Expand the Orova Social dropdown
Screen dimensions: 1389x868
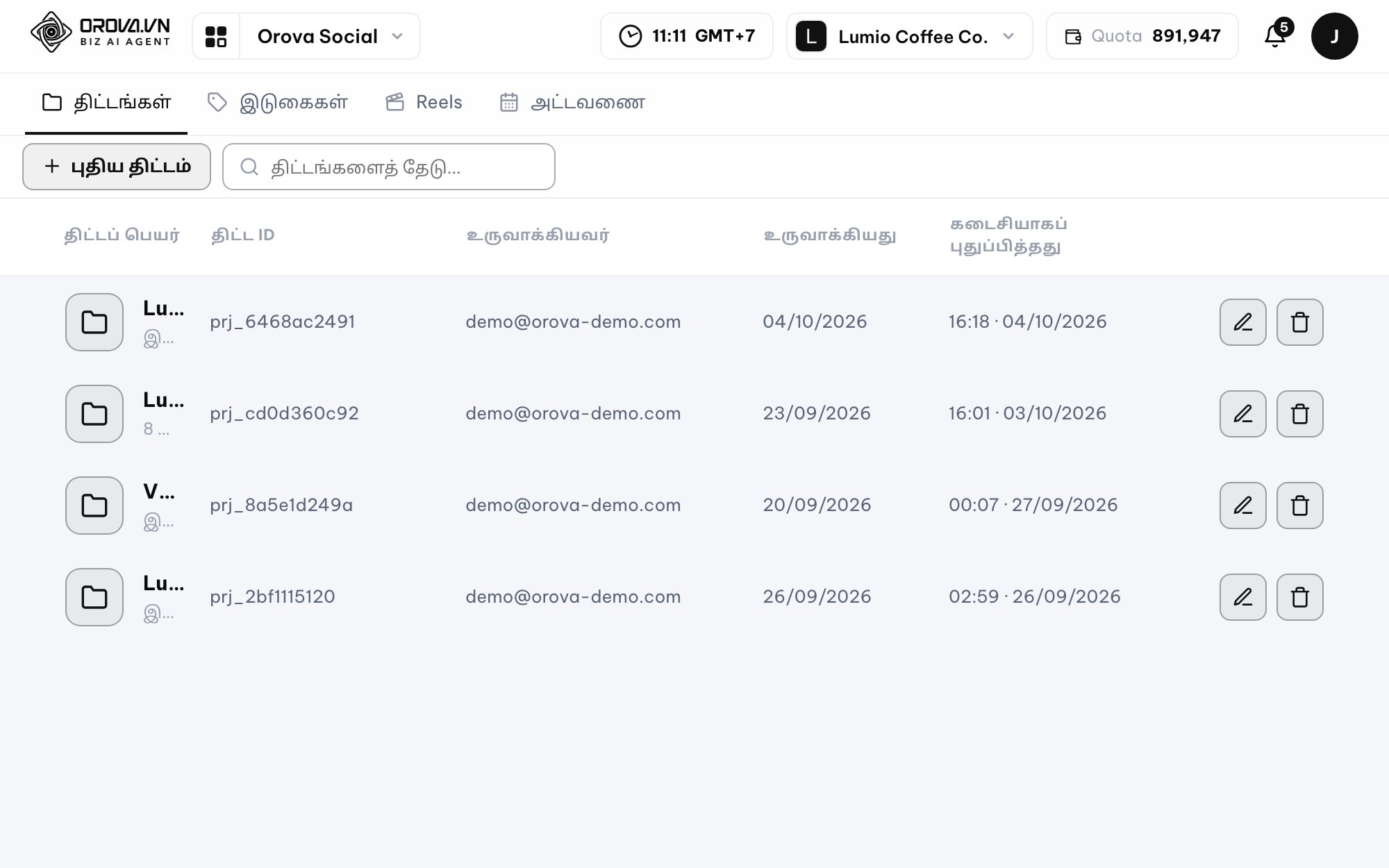pyautogui.click(x=329, y=36)
